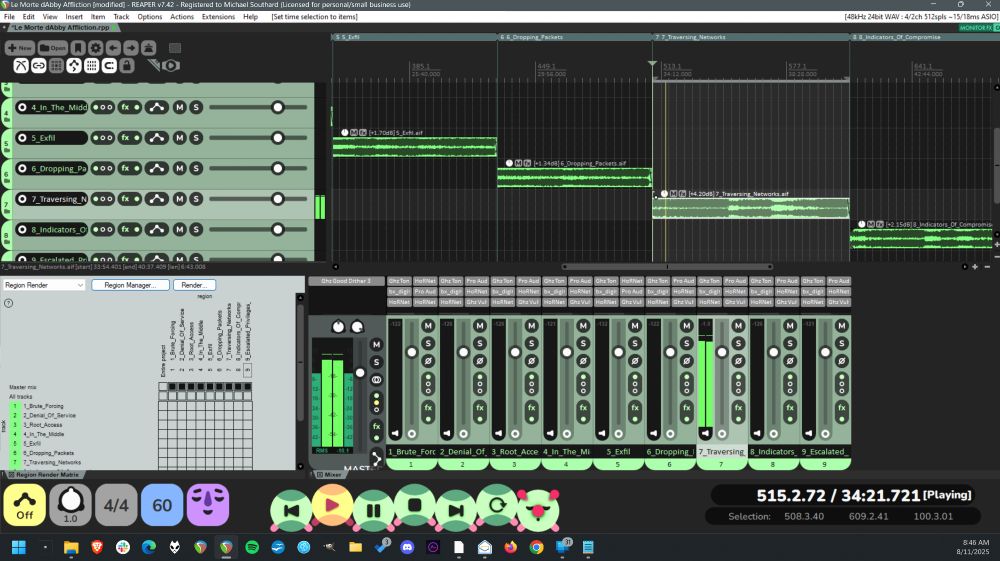Open the File menu
The image size is (1000, 561).
(10, 17)
